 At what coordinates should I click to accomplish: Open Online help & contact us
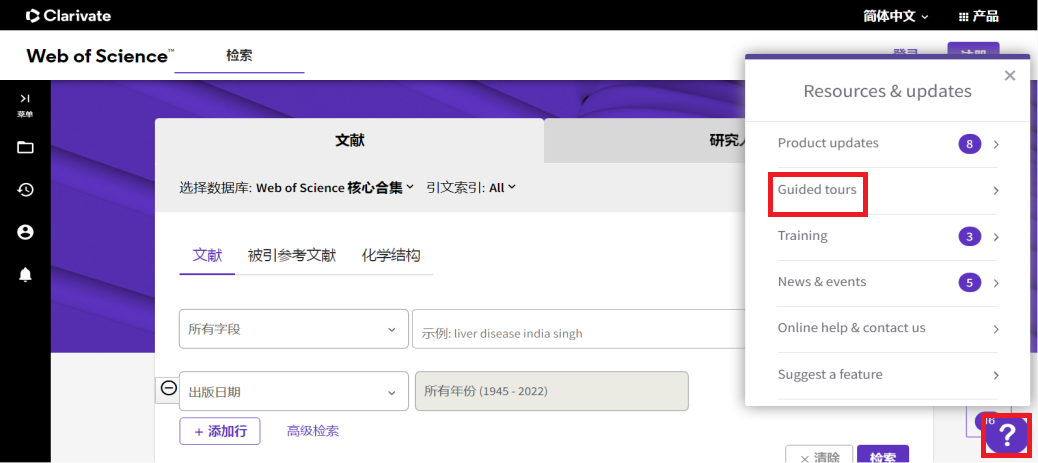pyautogui.click(x=887, y=329)
